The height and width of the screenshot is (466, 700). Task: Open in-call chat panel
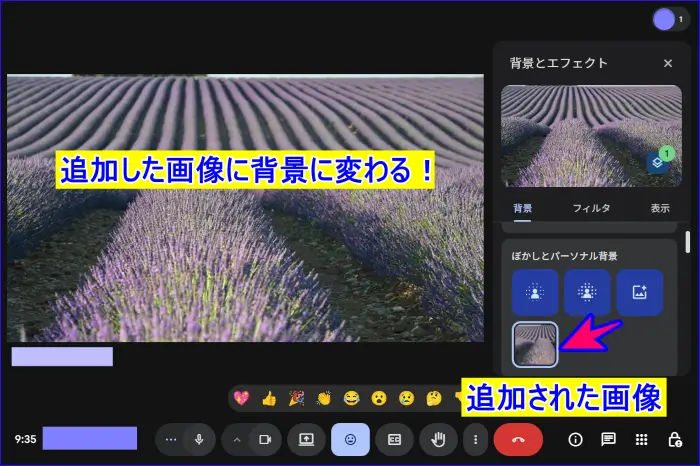coord(608,440)
